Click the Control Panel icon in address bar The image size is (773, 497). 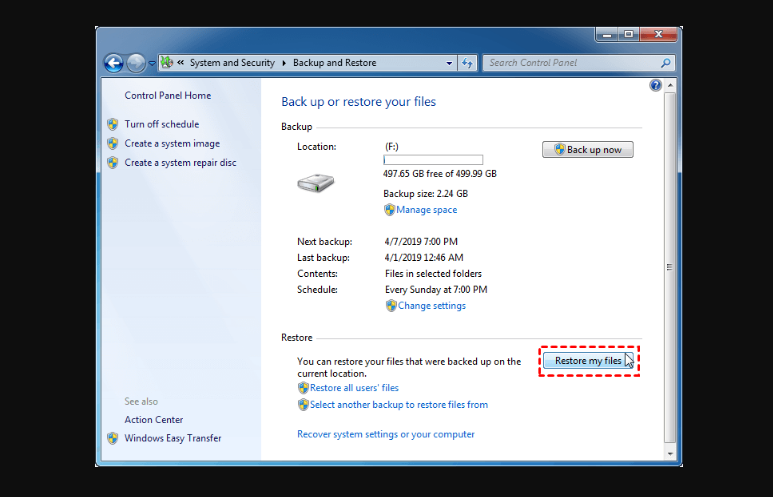[167, 63]
